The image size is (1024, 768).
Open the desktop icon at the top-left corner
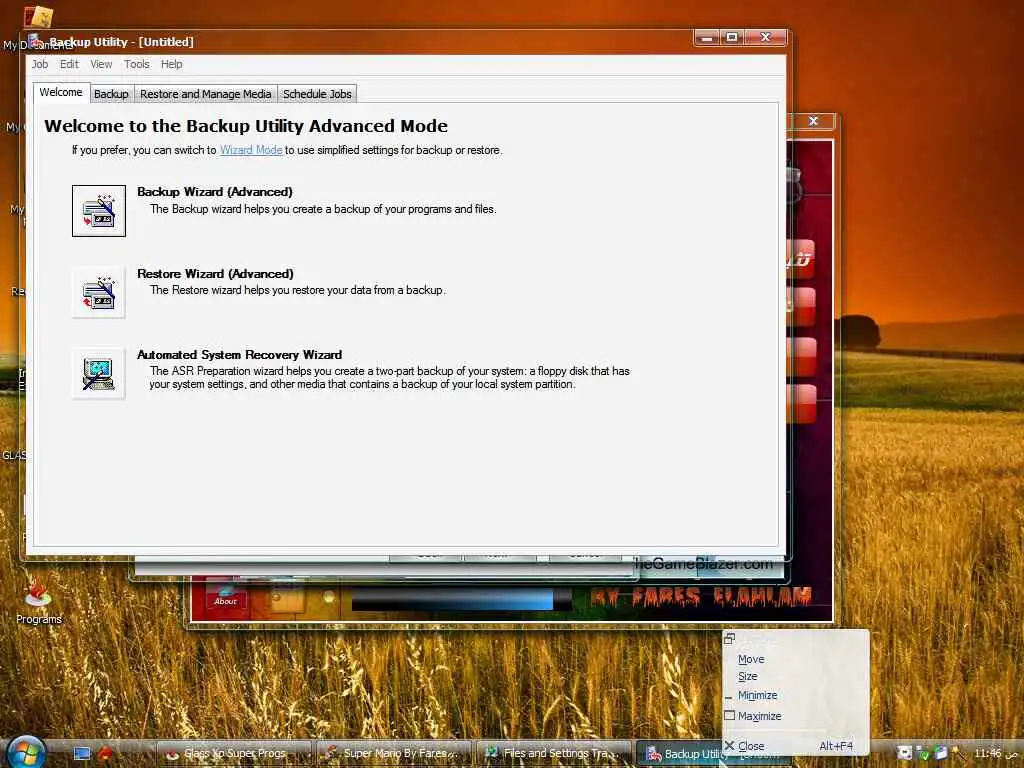point(37,18)
